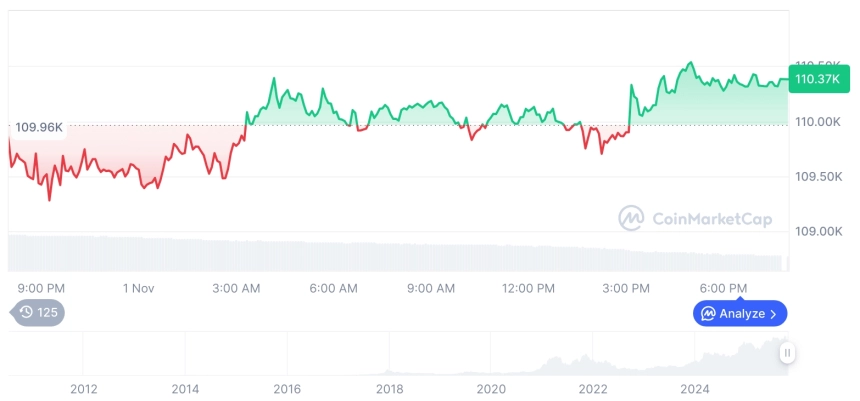Click the green 110.37K current price tag
The image size is (860, 401).
point(816,79)
